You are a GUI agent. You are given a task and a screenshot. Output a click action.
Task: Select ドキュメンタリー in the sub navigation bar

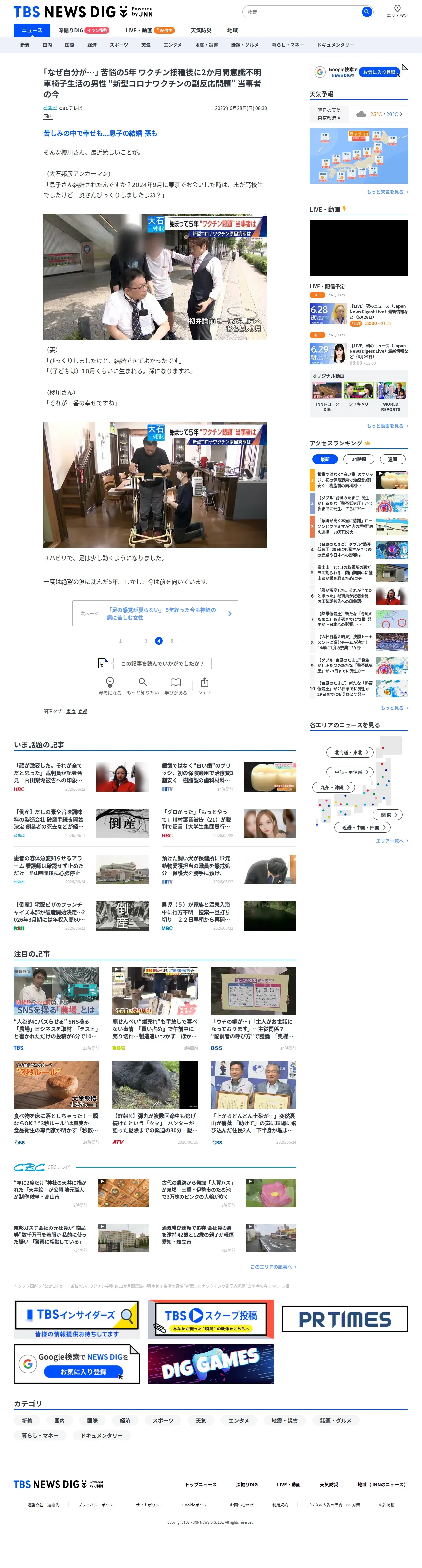point(335,45)
